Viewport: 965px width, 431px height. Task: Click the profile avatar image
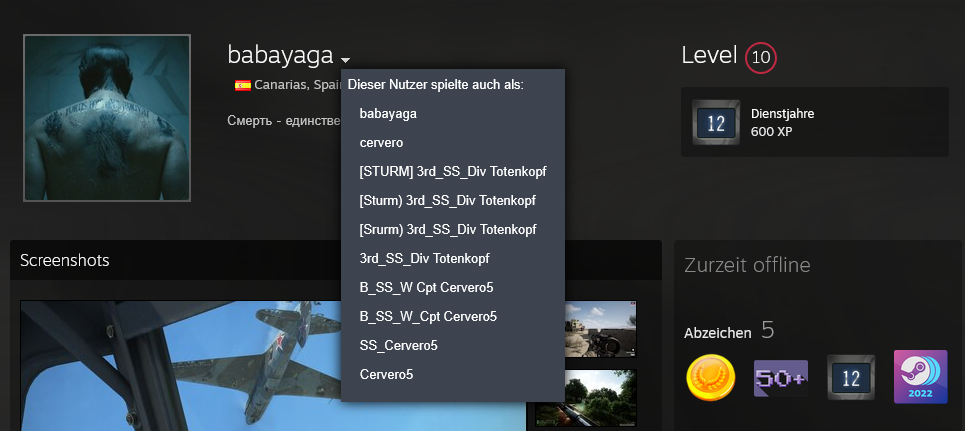click(107, 118)
